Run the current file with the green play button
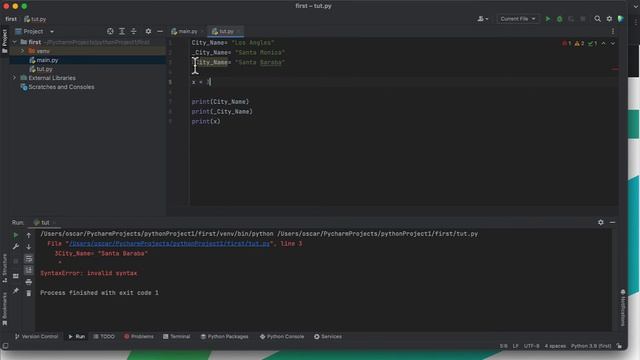The height and width of the screenshot is (360, 640). [548, 19]
